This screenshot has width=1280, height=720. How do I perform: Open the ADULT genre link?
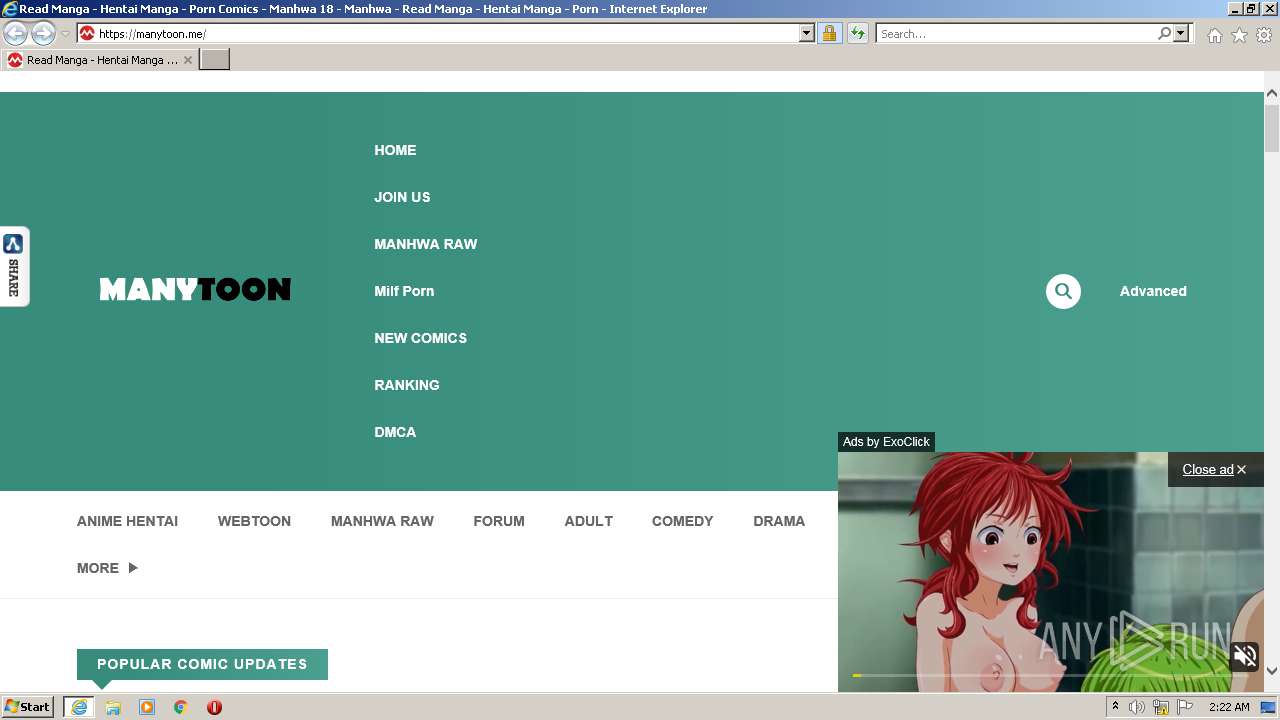click(x=588, y=521)
